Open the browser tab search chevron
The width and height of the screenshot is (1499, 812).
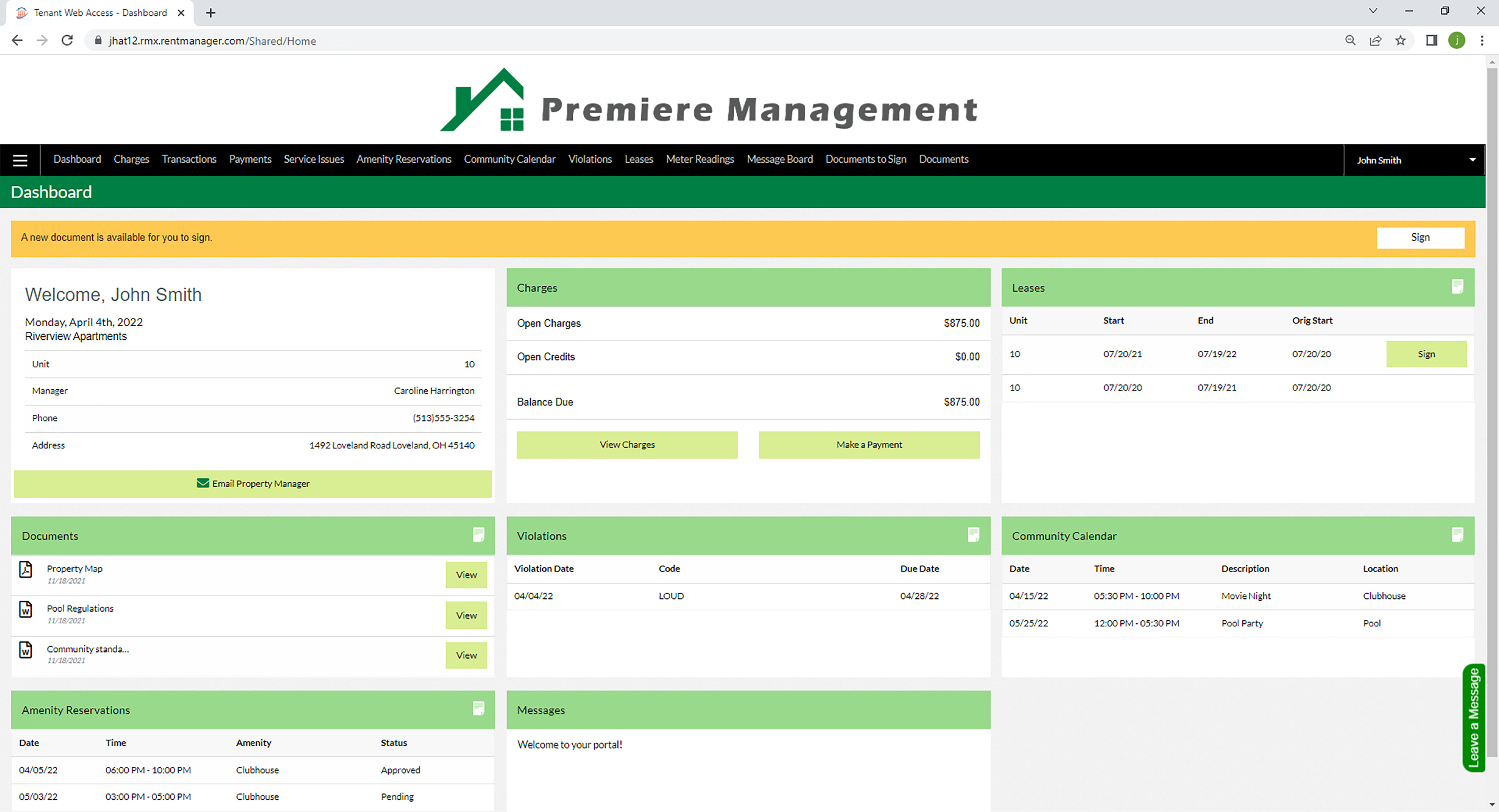[x=1373, y=11]
